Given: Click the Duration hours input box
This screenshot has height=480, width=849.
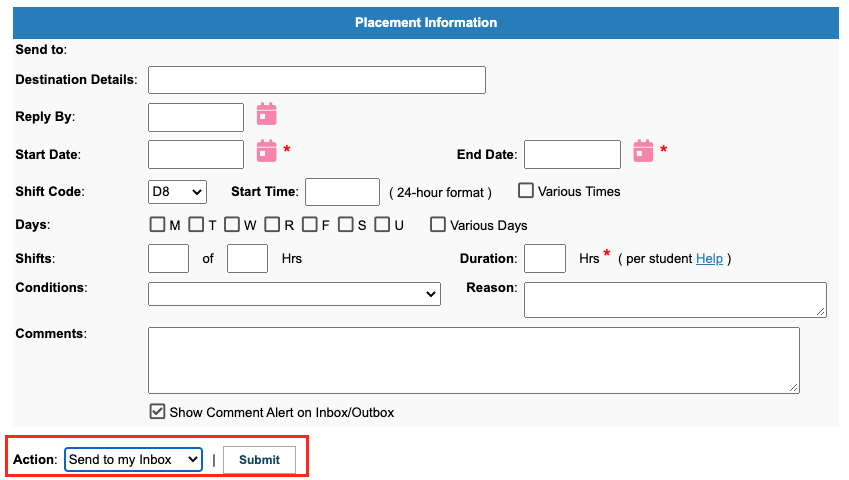Looking at the screenshot, I should pos(545,259).
